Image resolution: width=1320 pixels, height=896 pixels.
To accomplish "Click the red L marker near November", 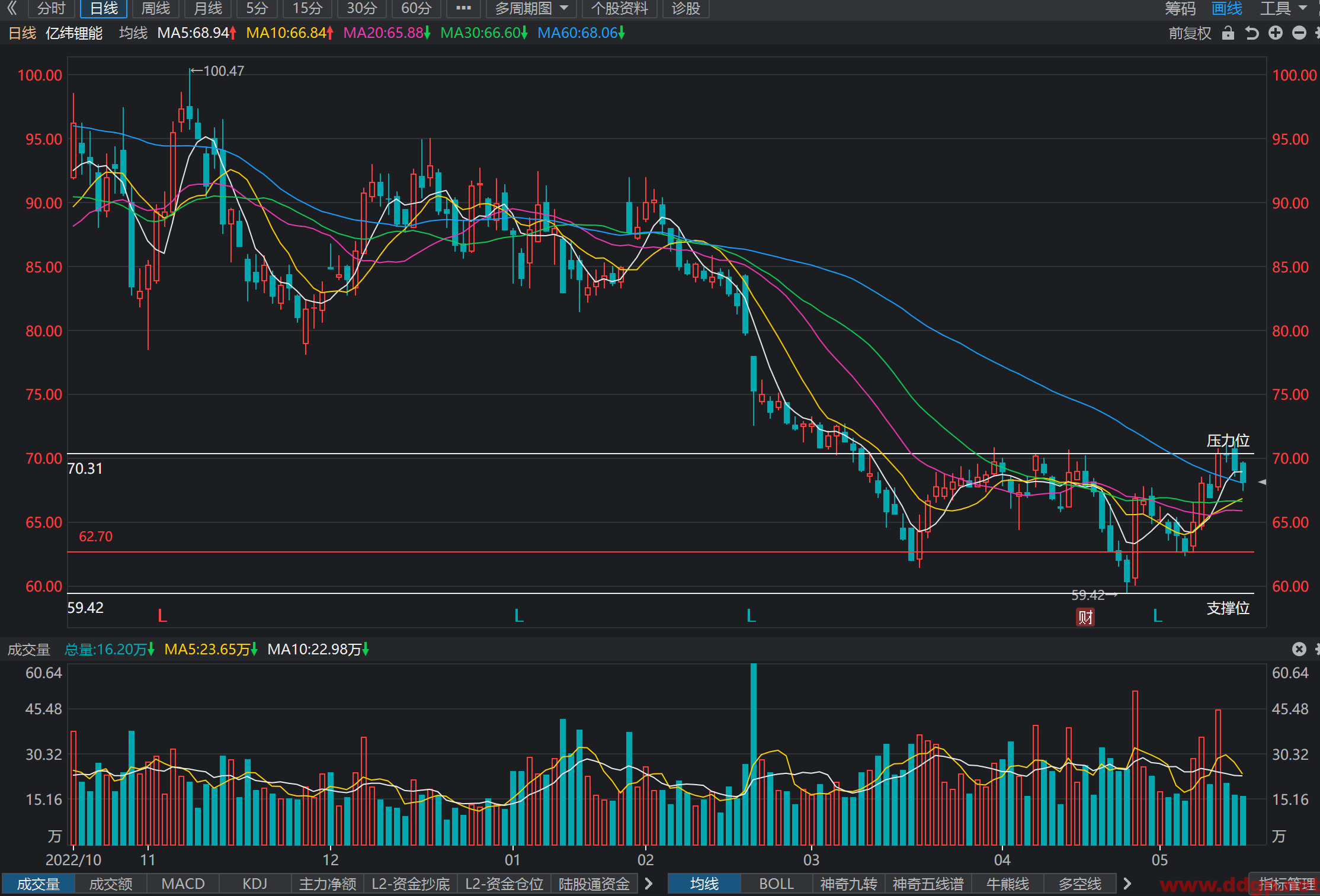I will pyautogui.click(x=162, y=616).
